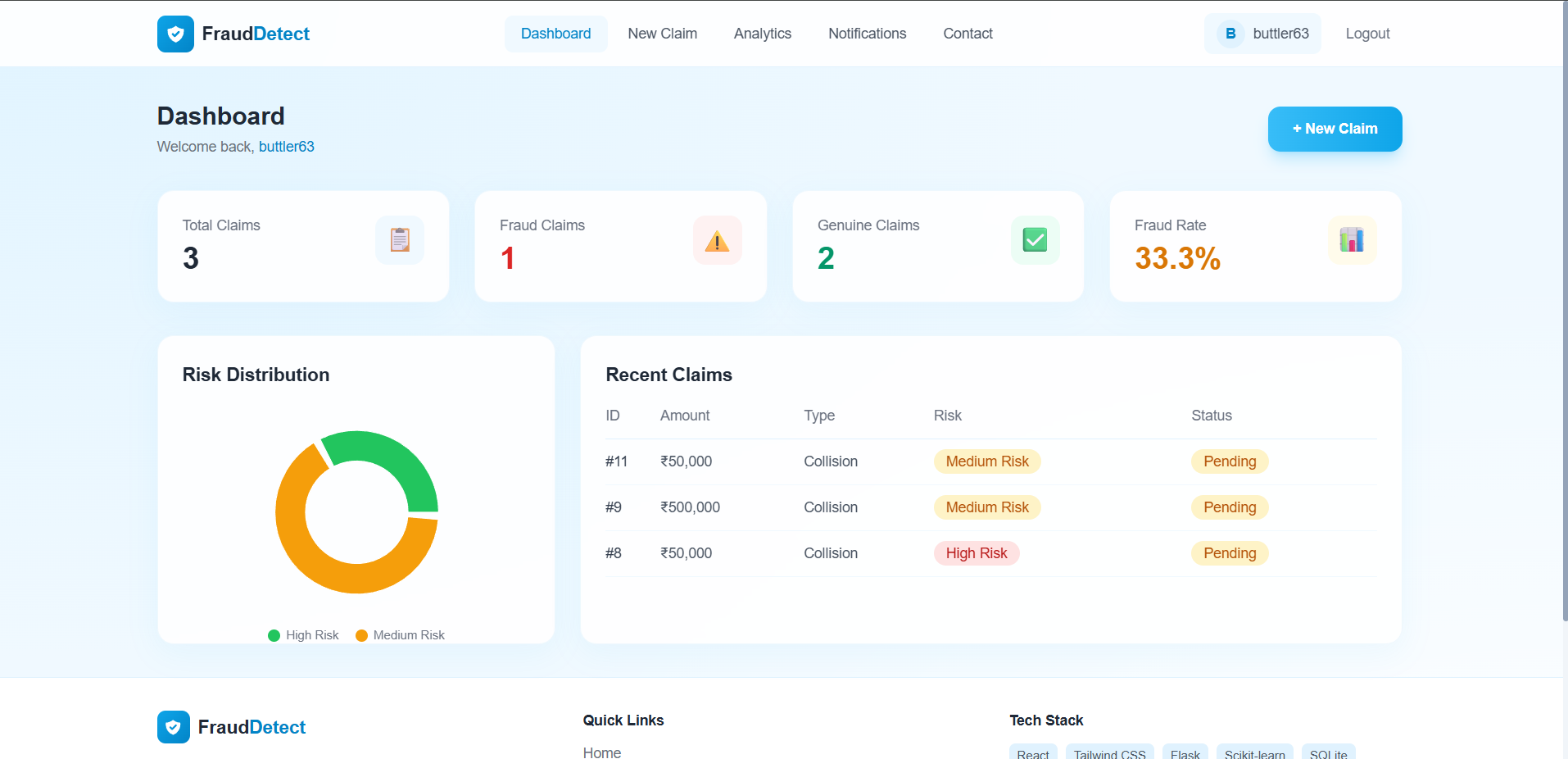Click the Tech Stack heading in footer
The image size is (1568, 759).
(1046, 720)
